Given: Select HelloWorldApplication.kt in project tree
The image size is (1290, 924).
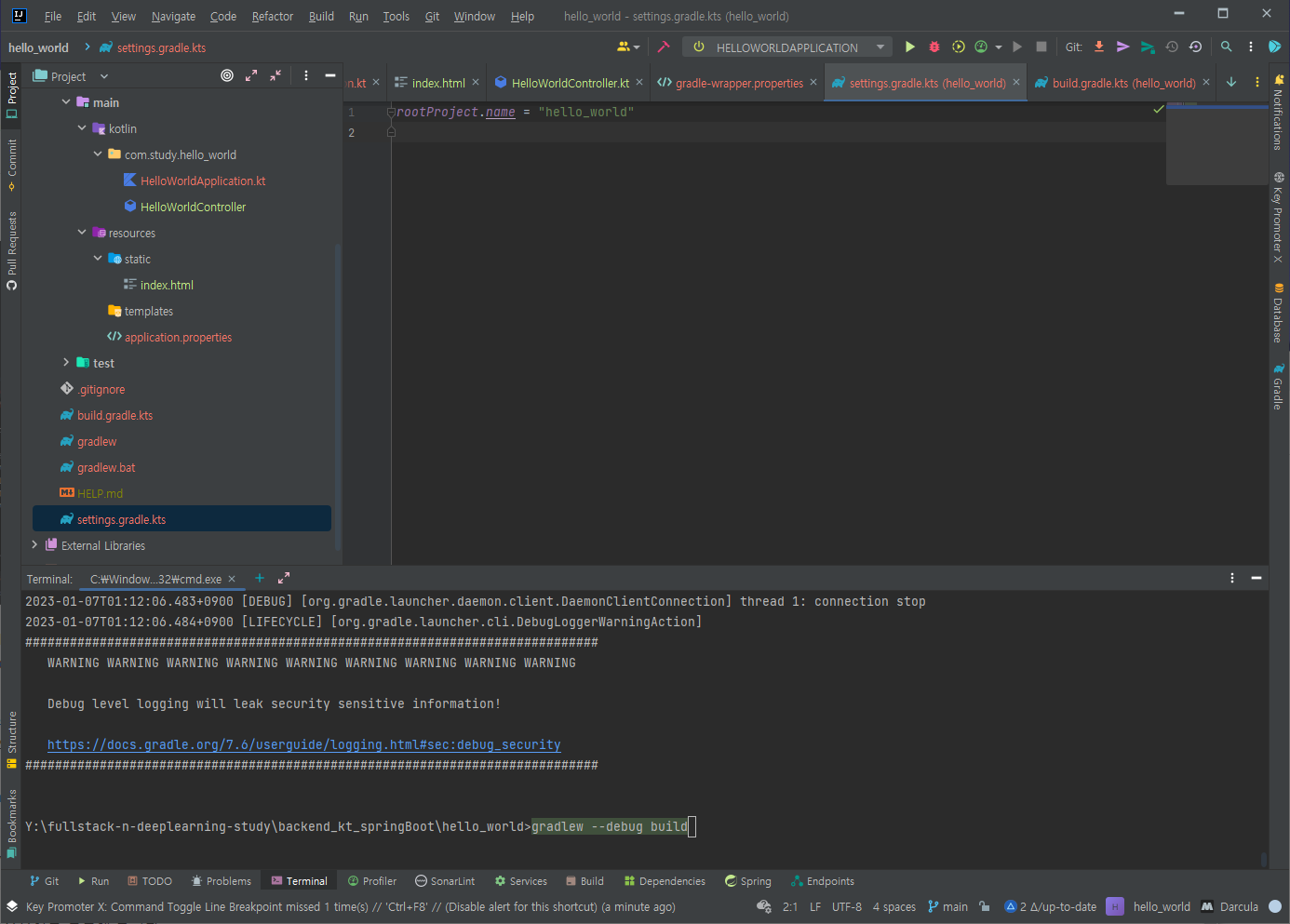Looking at the screenshot, I should [203, 181].
